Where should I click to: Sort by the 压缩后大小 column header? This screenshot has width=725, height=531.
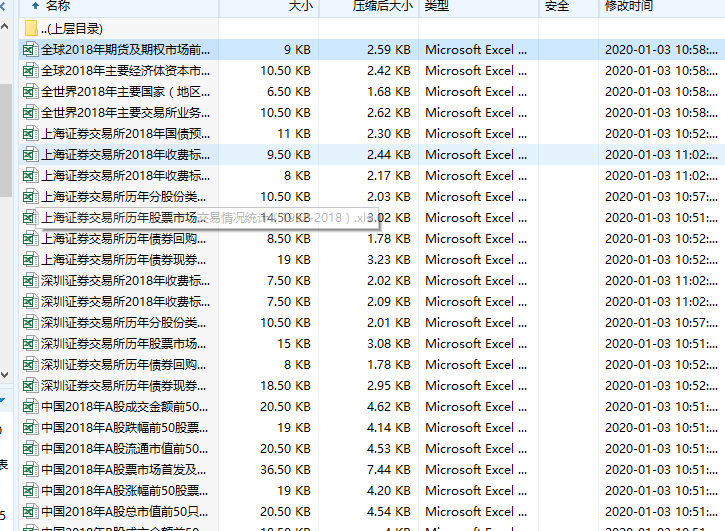pos(369,6)
